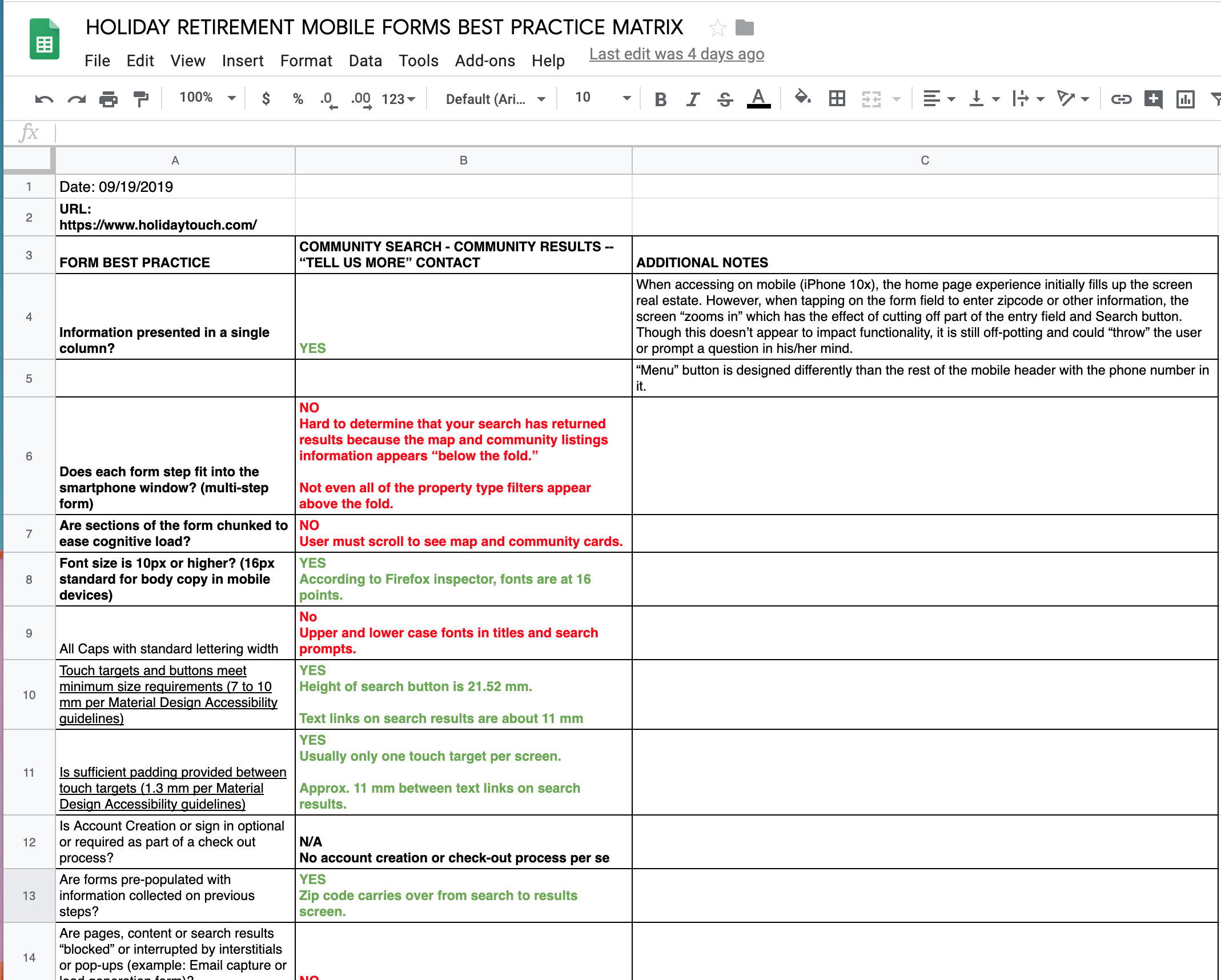Open vertical align dropdown
This screenshot has height=980, width=1221.
tap(984, 99)
